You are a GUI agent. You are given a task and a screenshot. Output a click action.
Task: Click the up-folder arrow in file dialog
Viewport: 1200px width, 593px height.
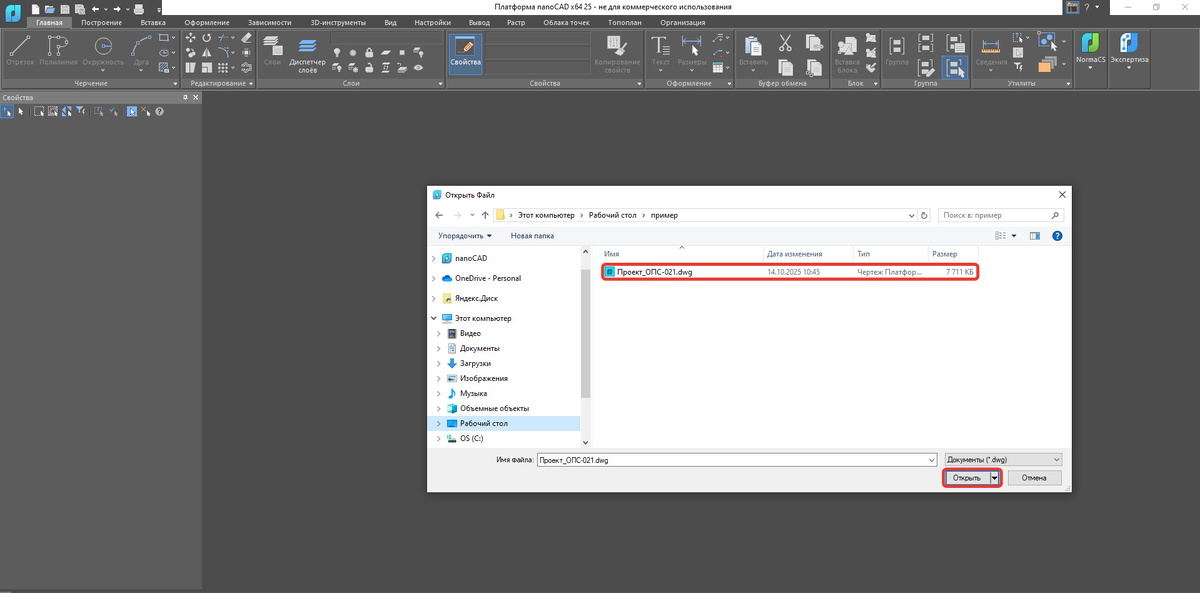[485, 215]
